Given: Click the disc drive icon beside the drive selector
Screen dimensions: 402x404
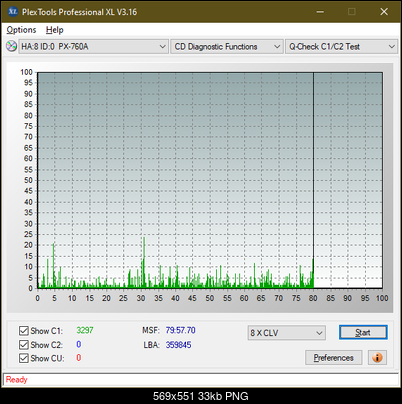Looking at the screenshot, I should [11, 46].
